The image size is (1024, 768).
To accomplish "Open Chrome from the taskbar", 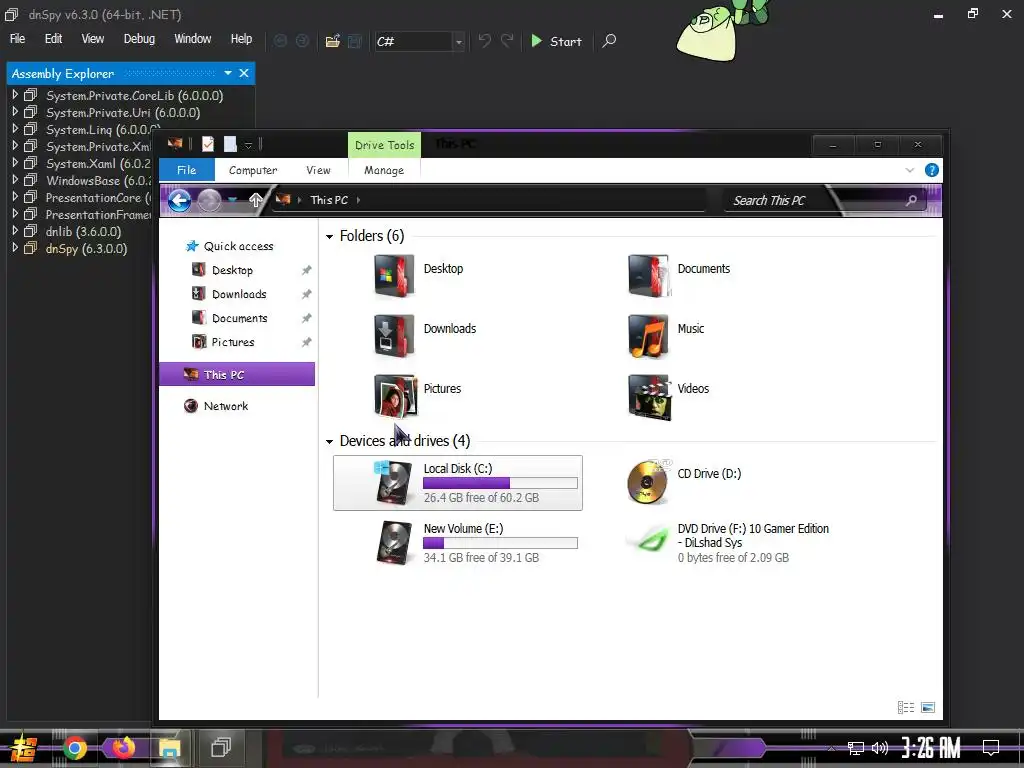I will point(74,748).
